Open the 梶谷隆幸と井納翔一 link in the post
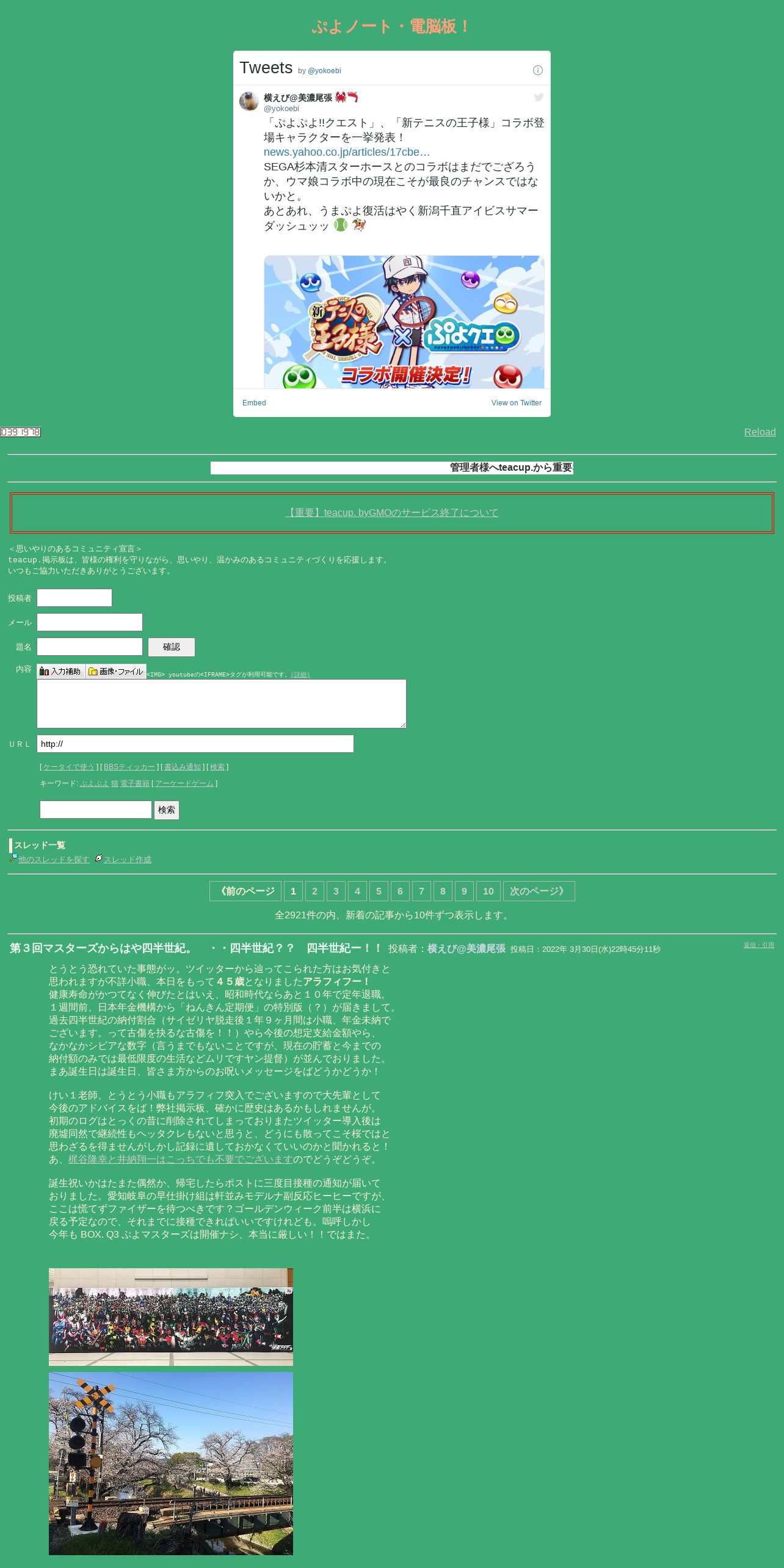This screenshot has width=784, height=1568. (x=181, y=1160)
